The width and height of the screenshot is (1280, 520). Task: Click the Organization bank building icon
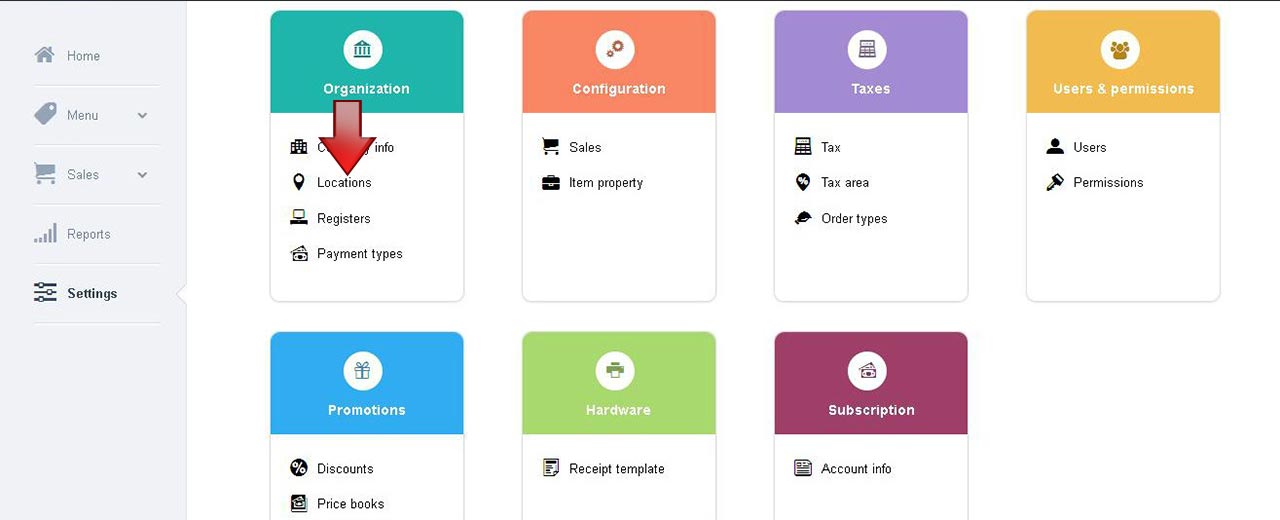coord(362,48)
